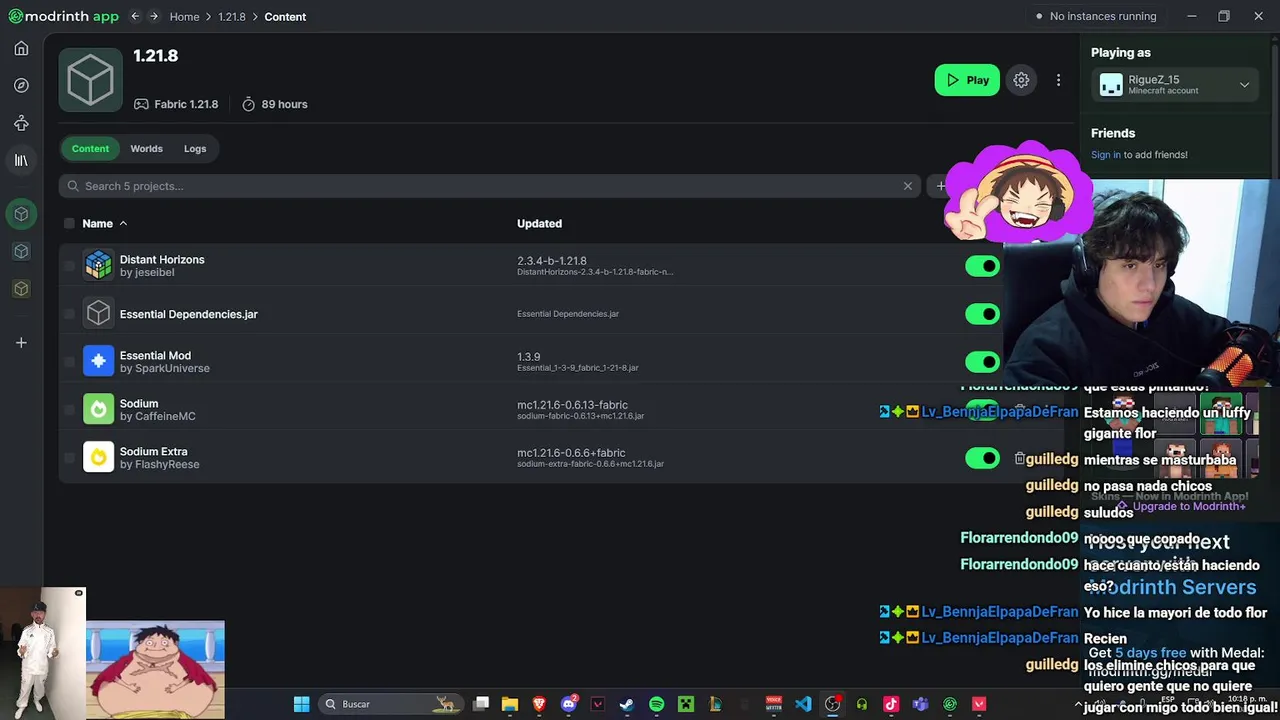Open Discord from the taskbar
1280x720 pixels.
click(569, 704)
